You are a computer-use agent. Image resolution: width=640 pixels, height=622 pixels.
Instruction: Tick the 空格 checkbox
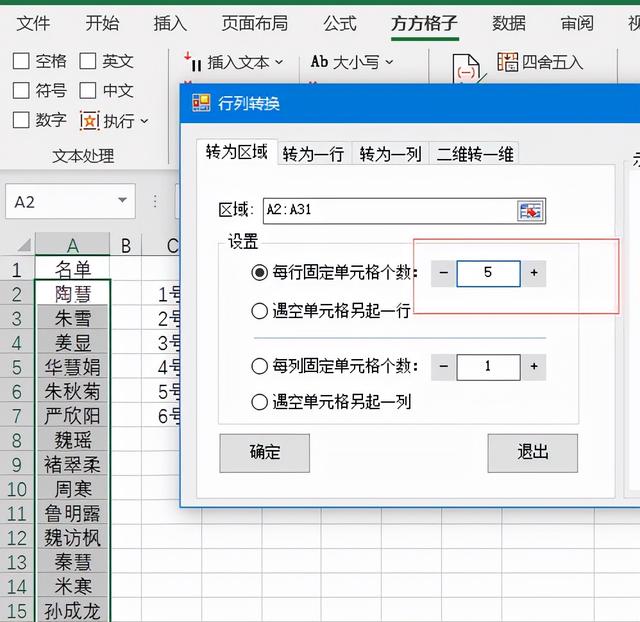21,62
